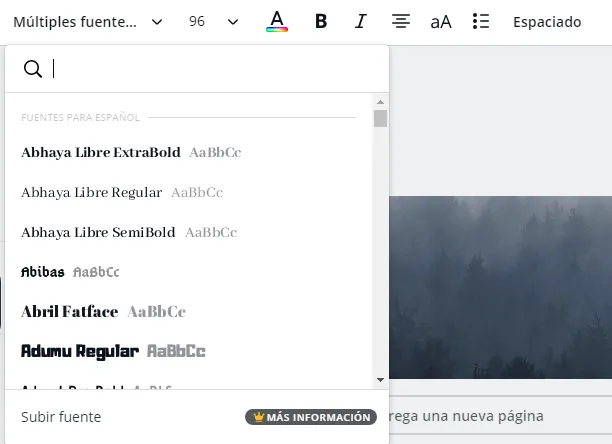Click the magnifier search icon
The width and height of the screenshot is (612, 444).
coord(33,69)
